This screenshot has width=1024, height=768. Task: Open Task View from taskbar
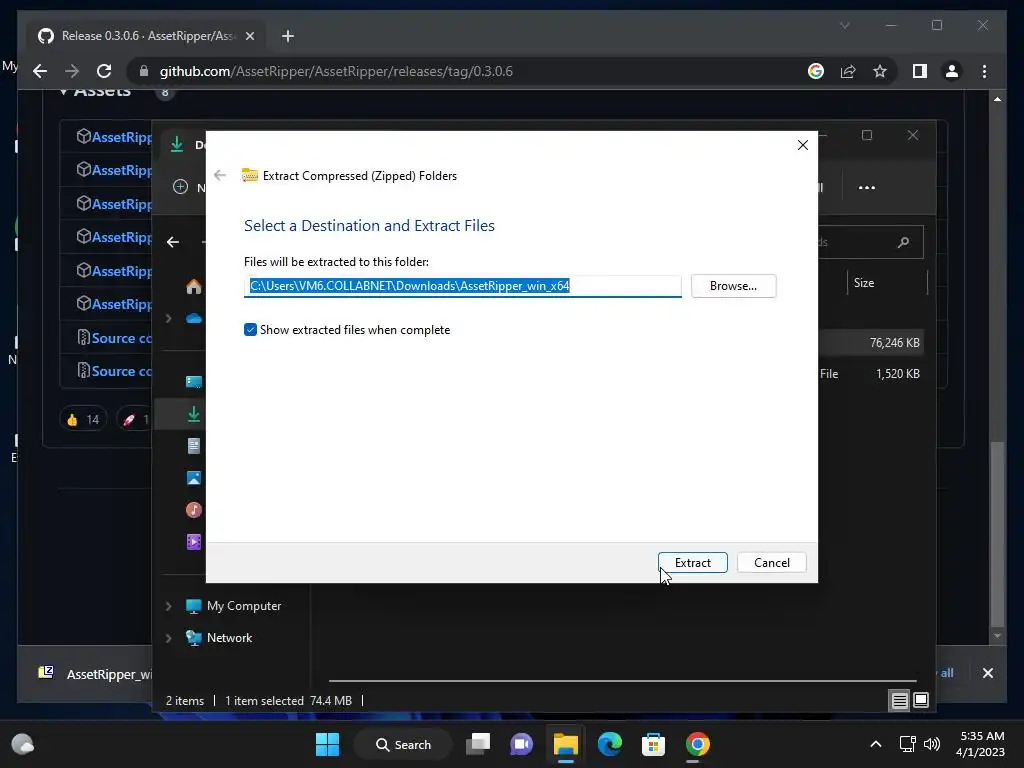click(478, 744)
